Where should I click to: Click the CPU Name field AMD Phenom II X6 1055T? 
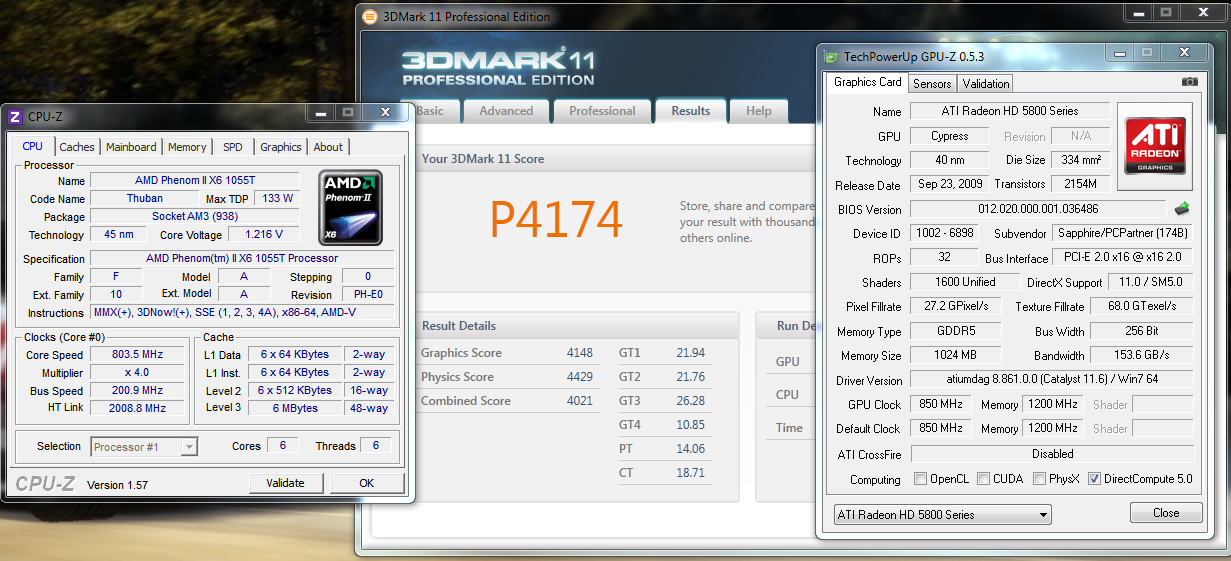(x=194, y=181)
